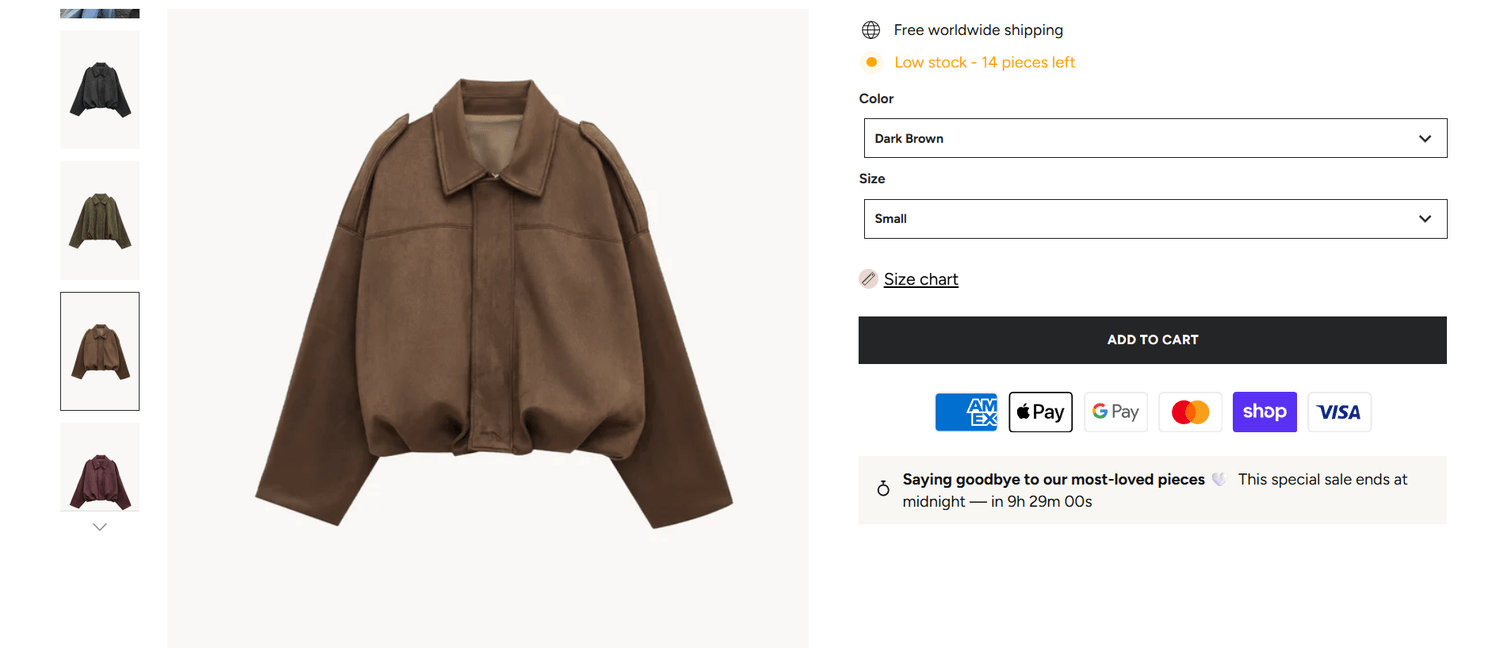Click the Google Pay payment icon
The width and height of the screenshot is (1500, 648).
coord(1115,412)
